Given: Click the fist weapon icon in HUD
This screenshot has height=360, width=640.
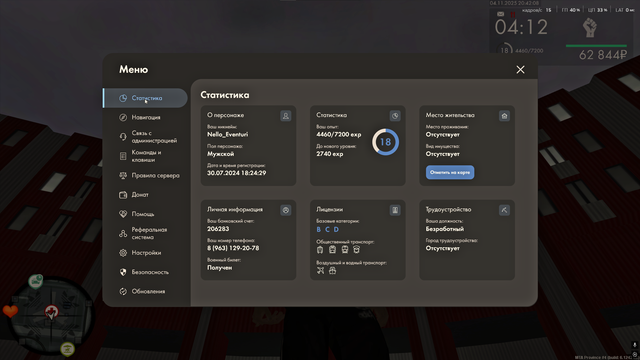Looking at the screenshot, I should 589,28.
